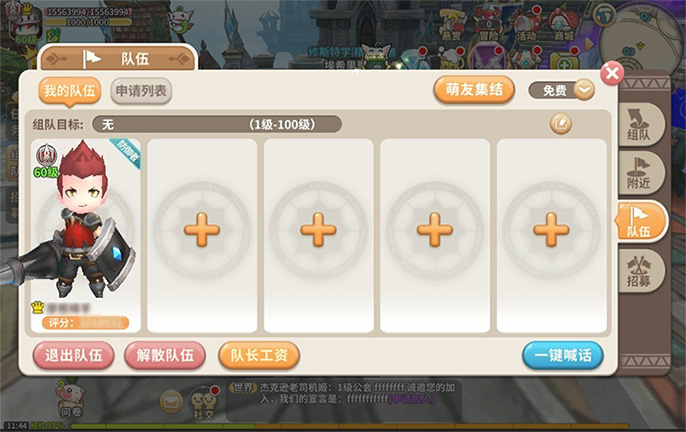Image resolution: width=686 pixels, height=432 pixels.
Task: Click the 萌友集结 button
Action: (474, 90)
